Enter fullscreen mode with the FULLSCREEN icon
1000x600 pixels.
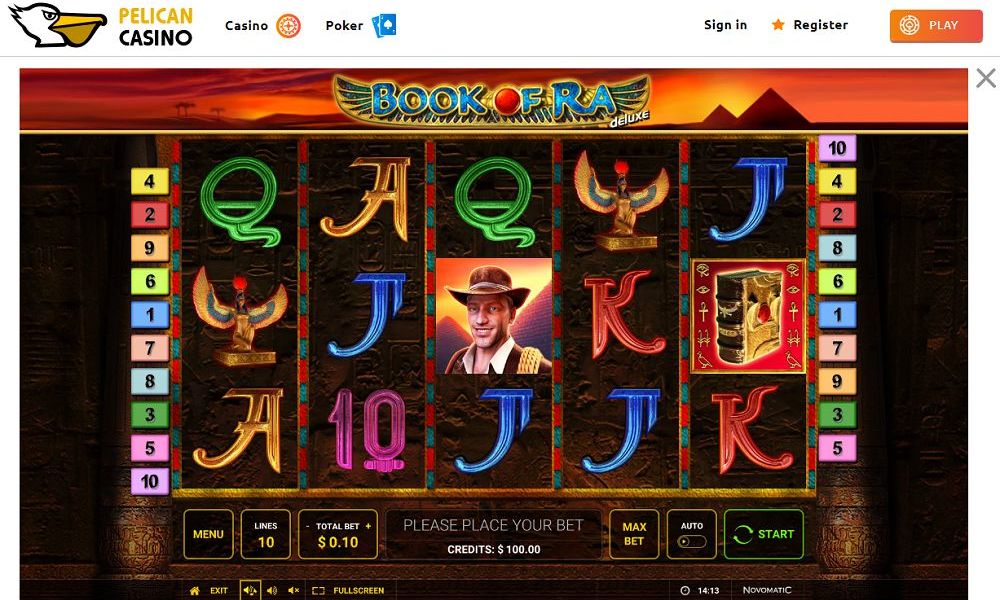pyautogui.click(x=319, y=590)
